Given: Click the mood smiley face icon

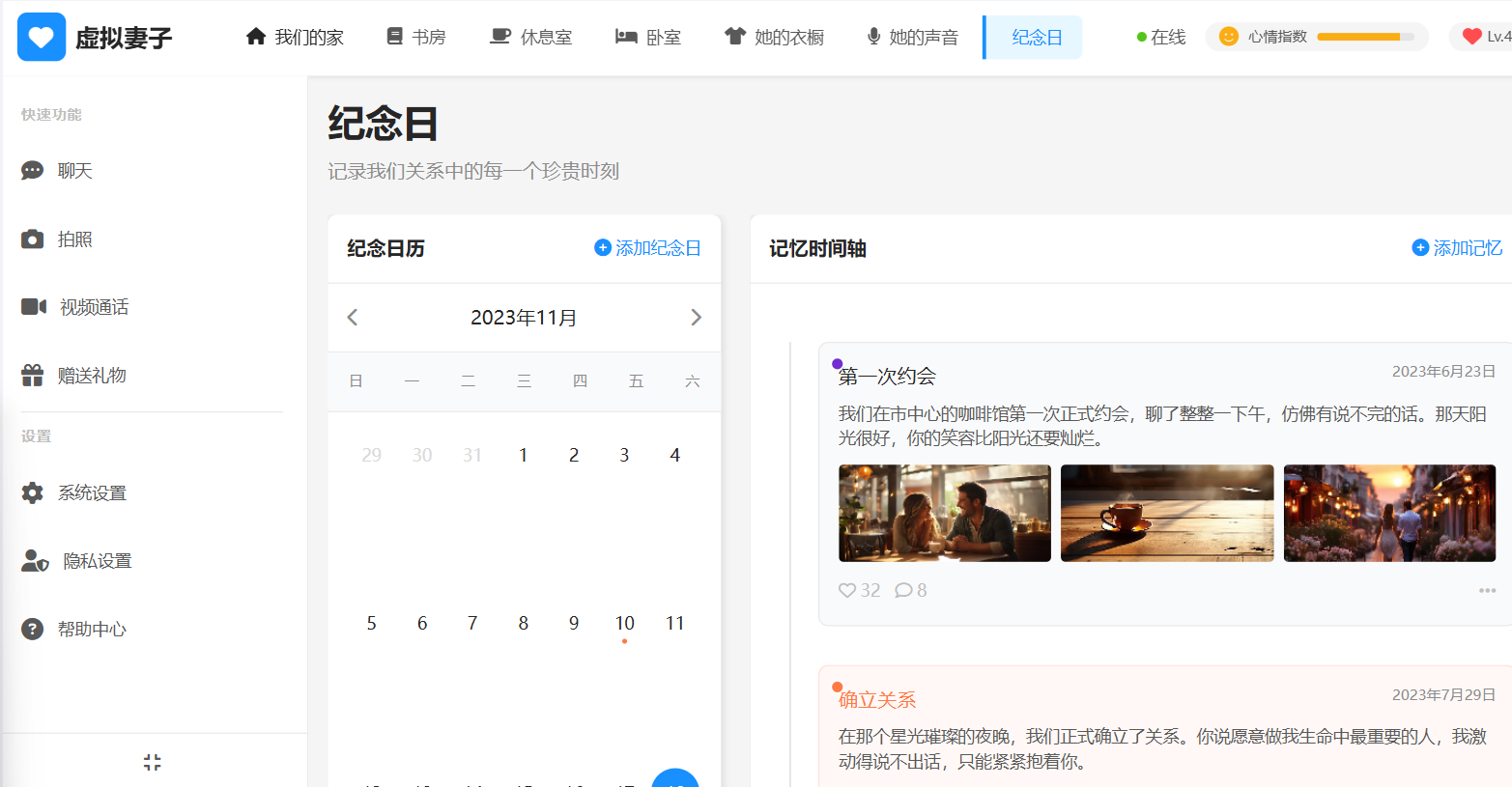Looking at the screenshot, I should pos(1229,37).
